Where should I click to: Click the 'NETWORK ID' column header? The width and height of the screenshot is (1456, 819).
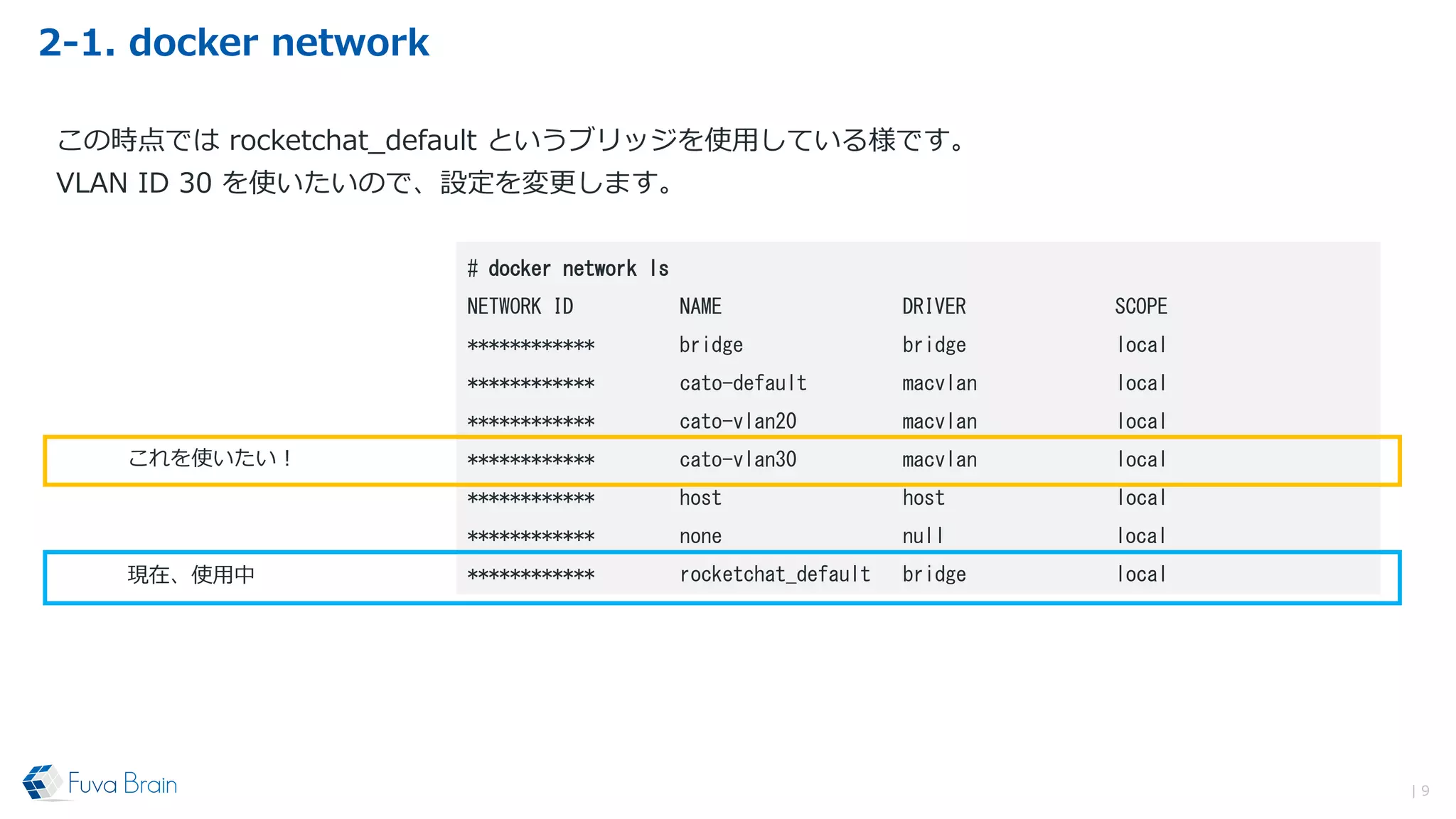coord(520,306)
